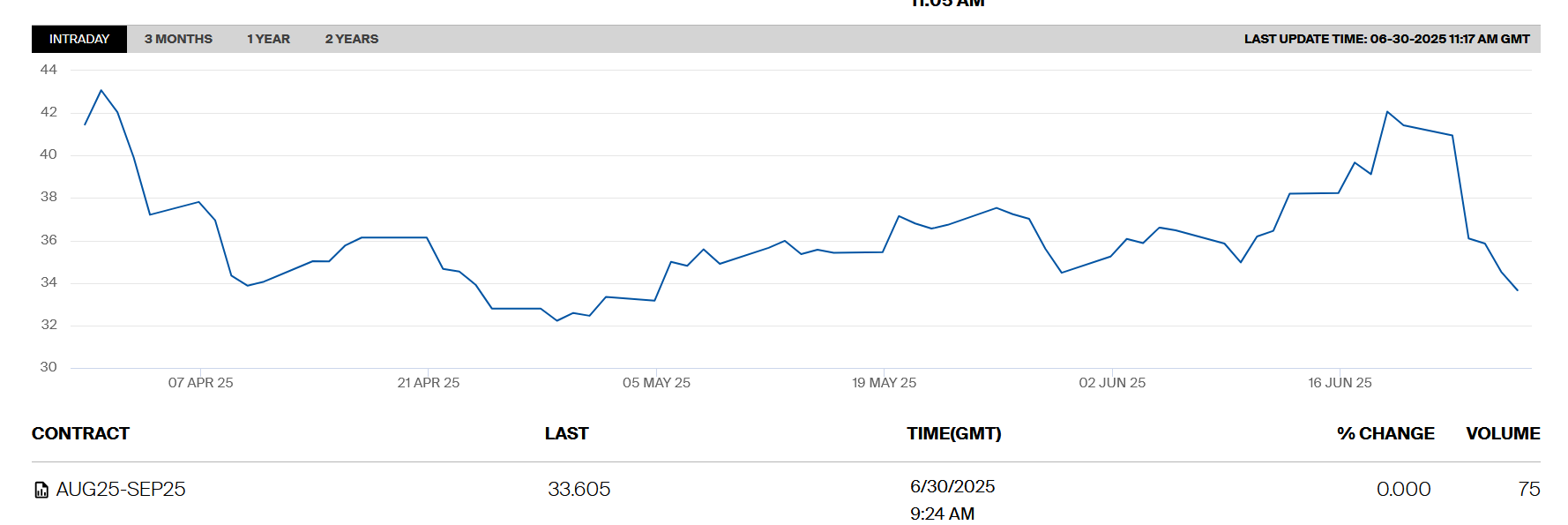Select the 3 MONTHS chart range
Image resolution: width=1568 pixels, height=525 pixels.
[178, 39]
